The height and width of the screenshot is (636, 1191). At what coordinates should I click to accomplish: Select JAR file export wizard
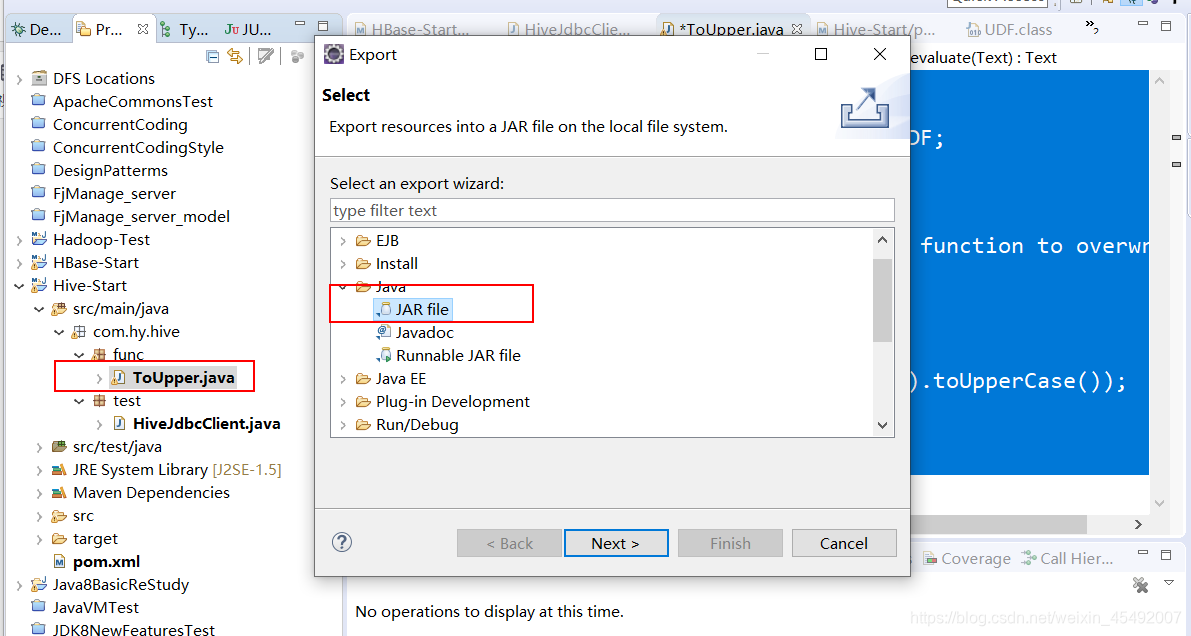coord(413,309)
